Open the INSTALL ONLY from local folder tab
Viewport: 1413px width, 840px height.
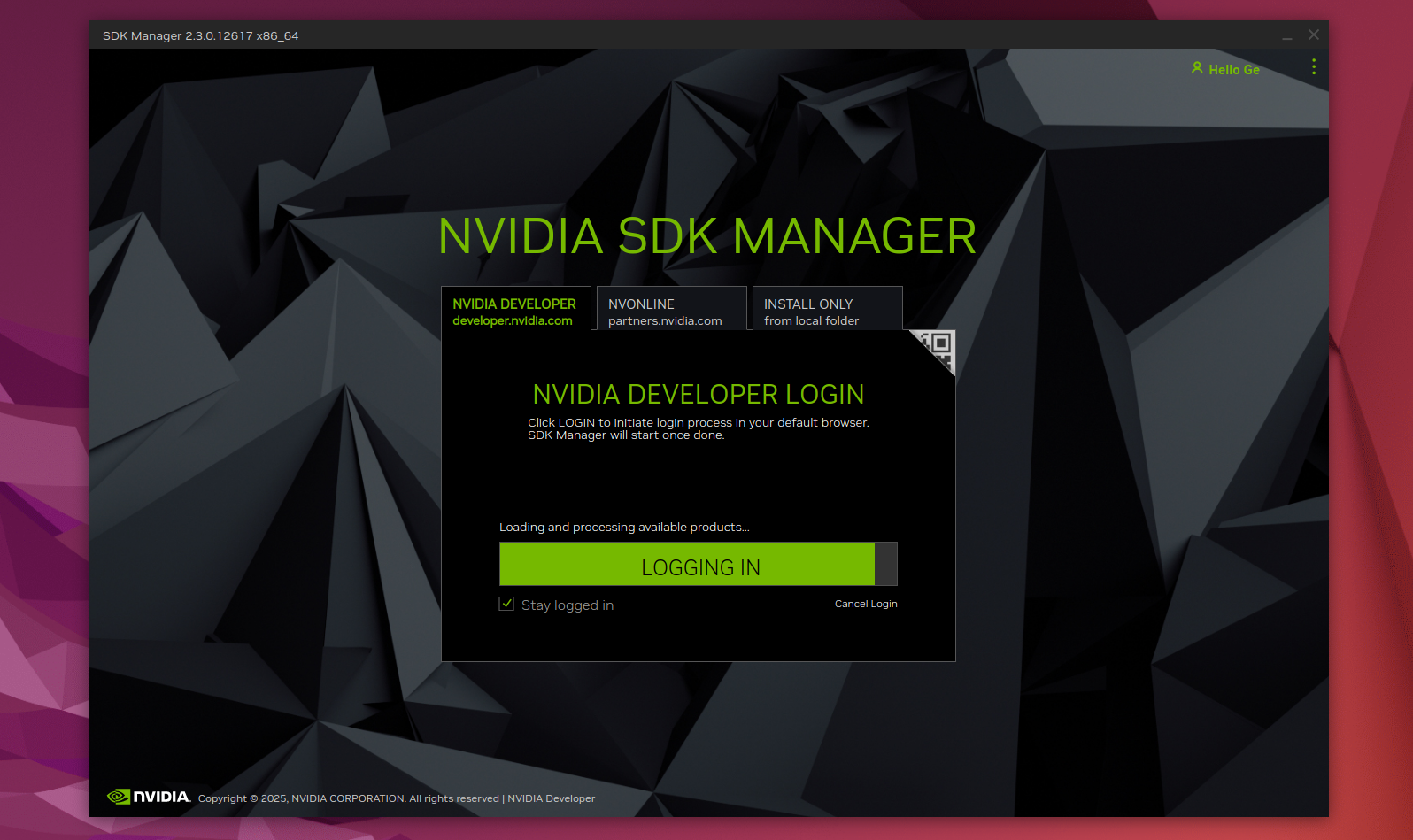pyautogui.click(x=828, y=309)
